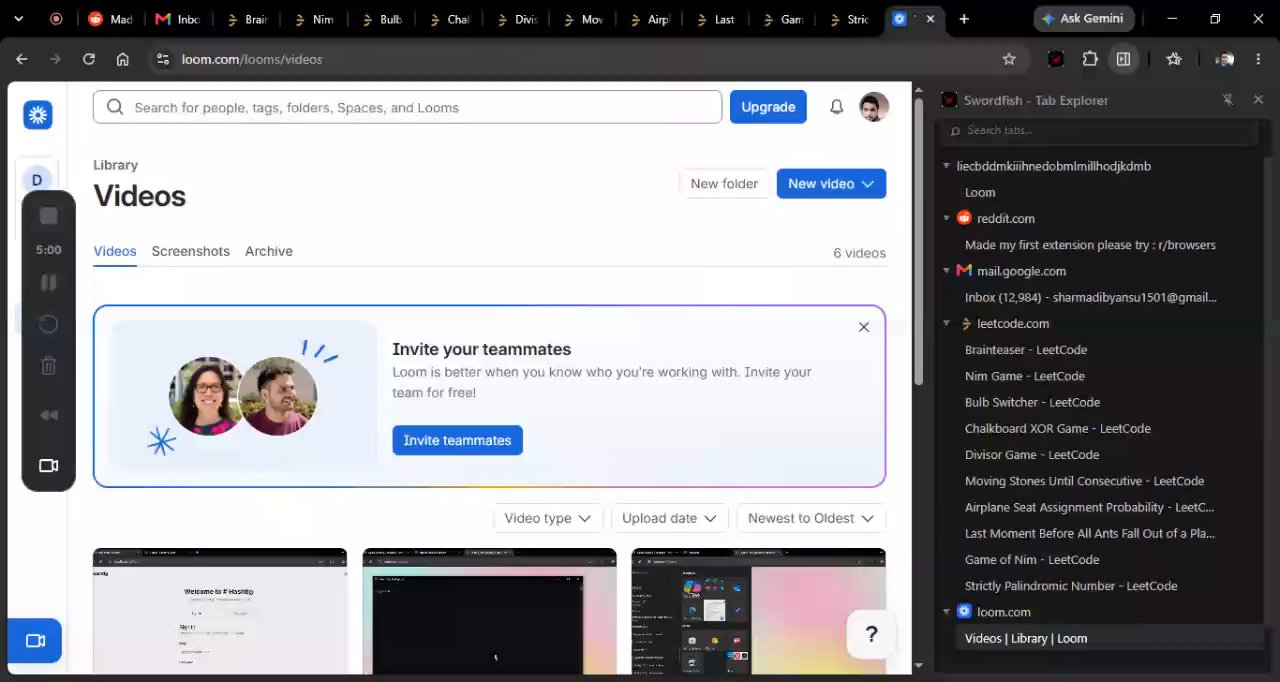
Task: Click Ask Gemini button
Action: pos(1082,19)
